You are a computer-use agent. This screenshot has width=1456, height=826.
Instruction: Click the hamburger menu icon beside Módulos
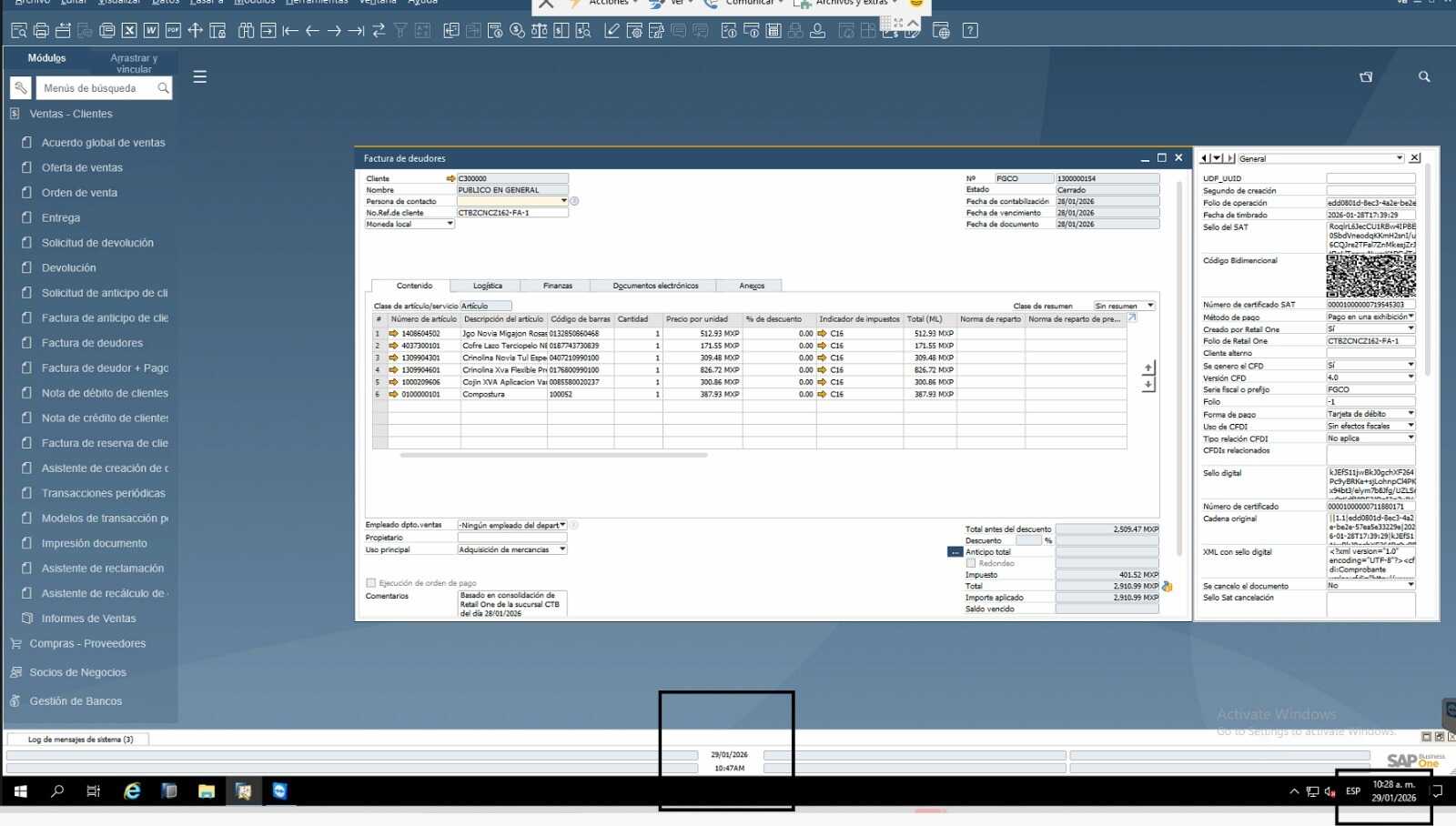click(200, 77)
